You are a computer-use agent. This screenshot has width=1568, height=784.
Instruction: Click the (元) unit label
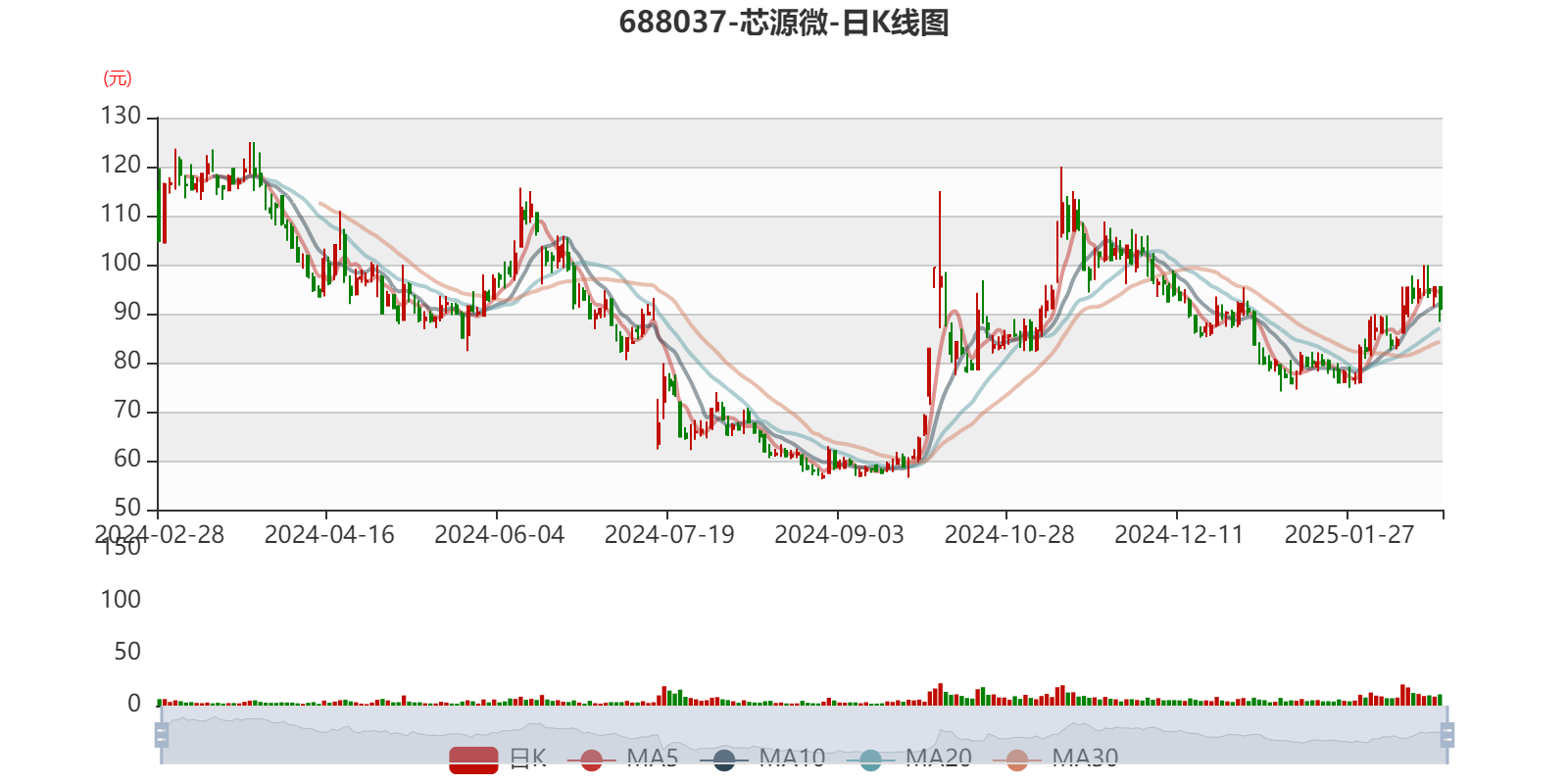coord(118,78)
